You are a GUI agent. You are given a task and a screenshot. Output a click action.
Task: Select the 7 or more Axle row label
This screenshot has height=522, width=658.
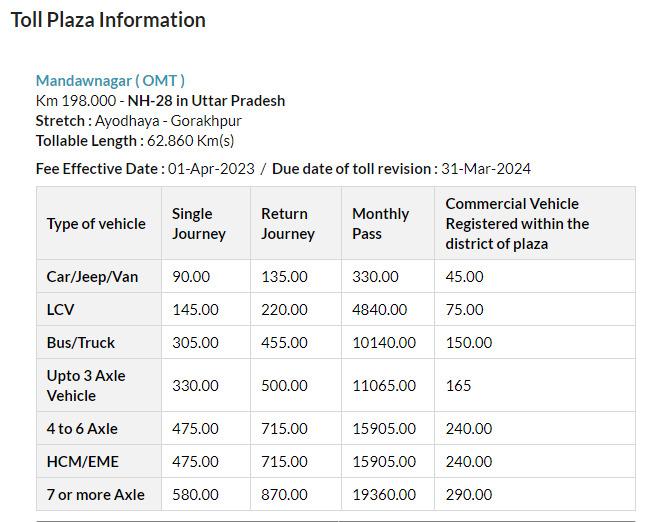(x=95, y=495)
